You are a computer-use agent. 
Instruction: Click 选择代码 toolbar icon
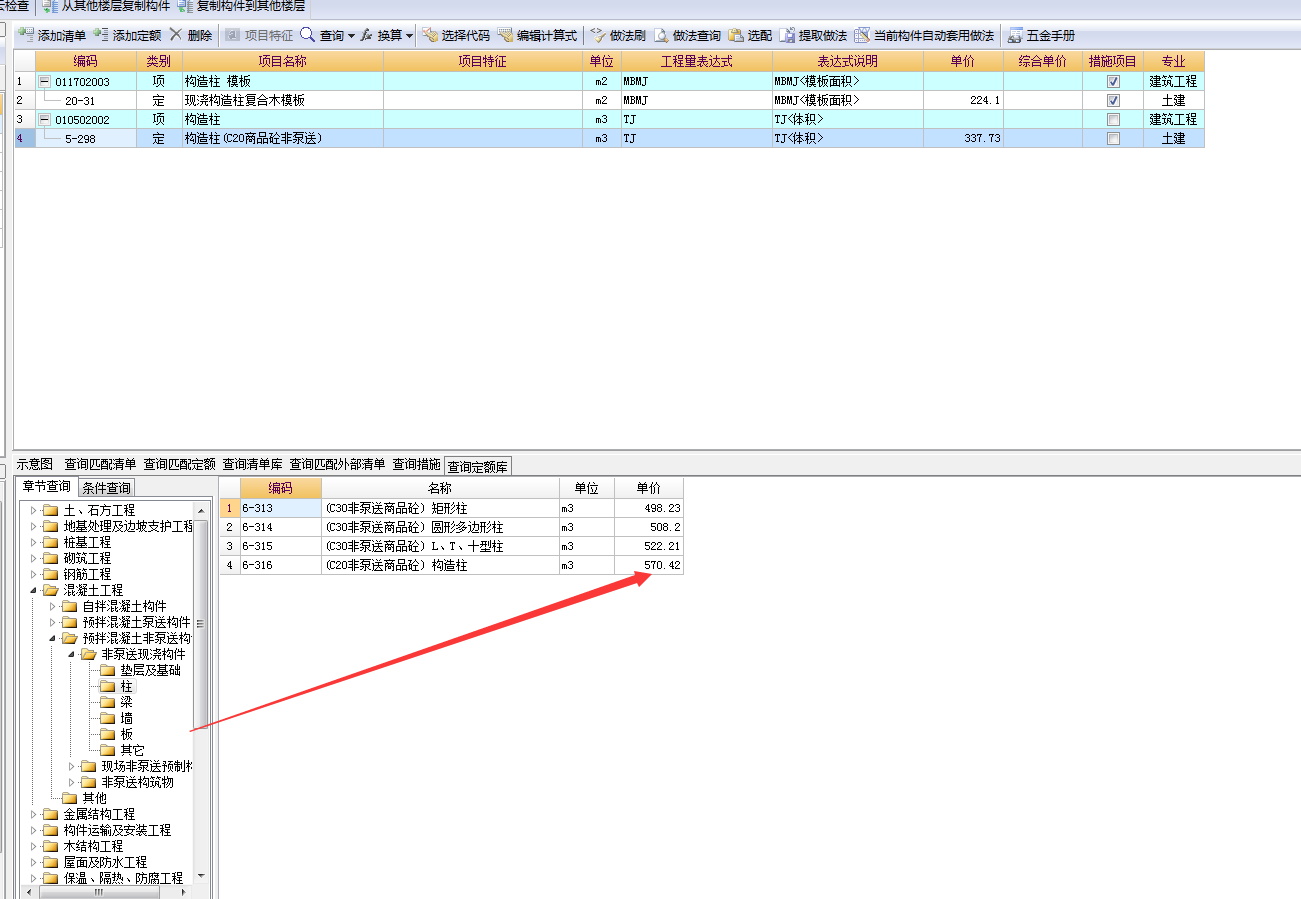click(x=430, y=35)
